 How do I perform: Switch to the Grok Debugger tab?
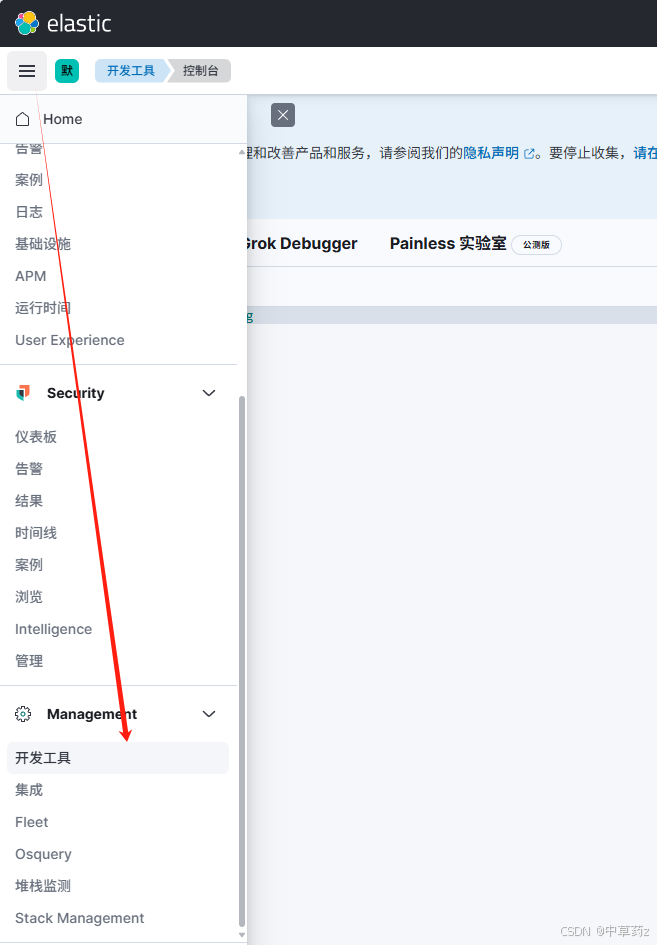pos(301,243)
